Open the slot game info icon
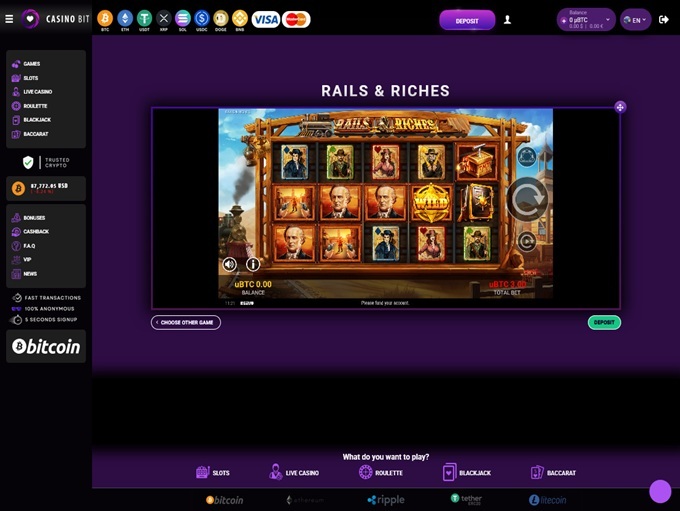The height and width of the screenshot is (511, 680). click(253, 264)
